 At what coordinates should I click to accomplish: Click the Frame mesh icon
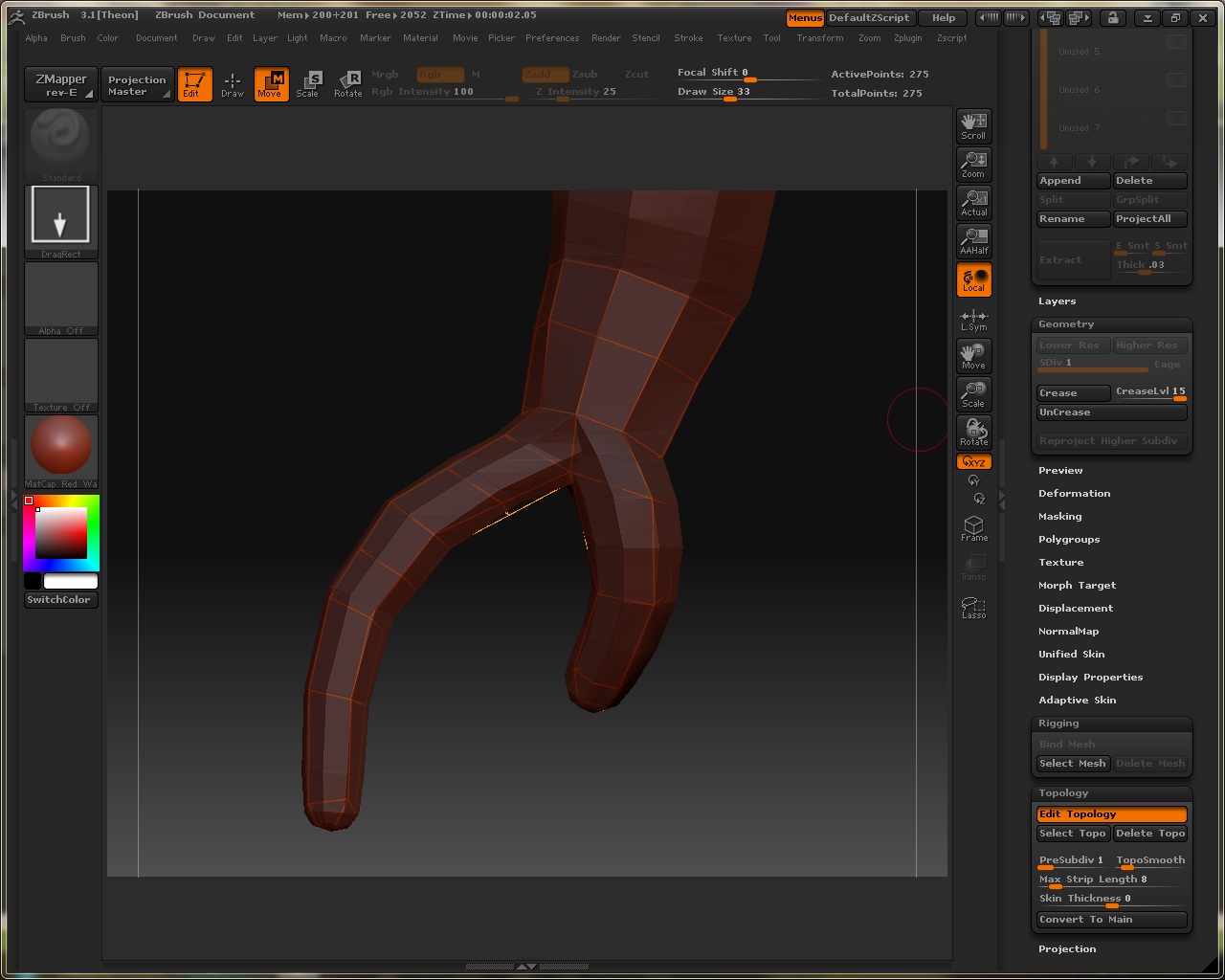click(x=973, y=528)
